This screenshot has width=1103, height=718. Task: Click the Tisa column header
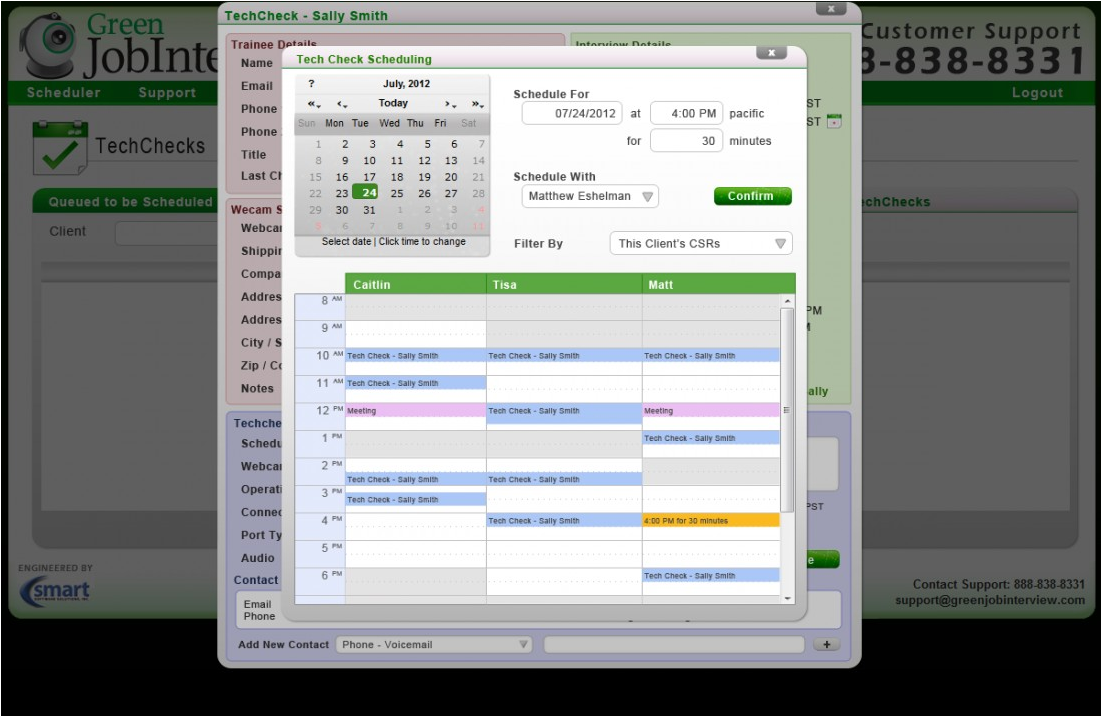564,285
